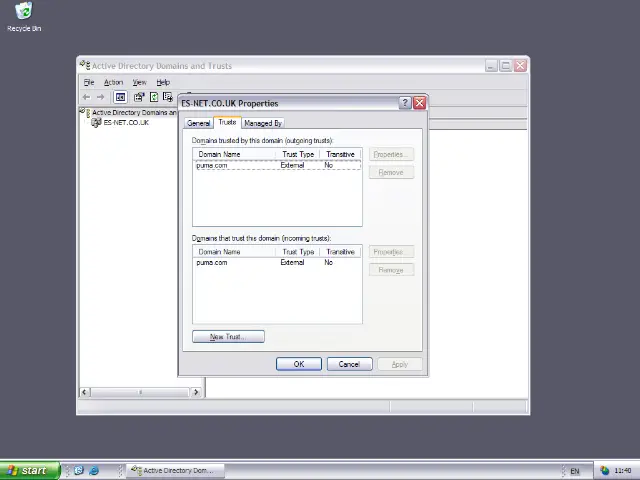The width and height of the screenshot is (640, 480).
Task: Click the disabled Apply button
Action: (400, 364)
